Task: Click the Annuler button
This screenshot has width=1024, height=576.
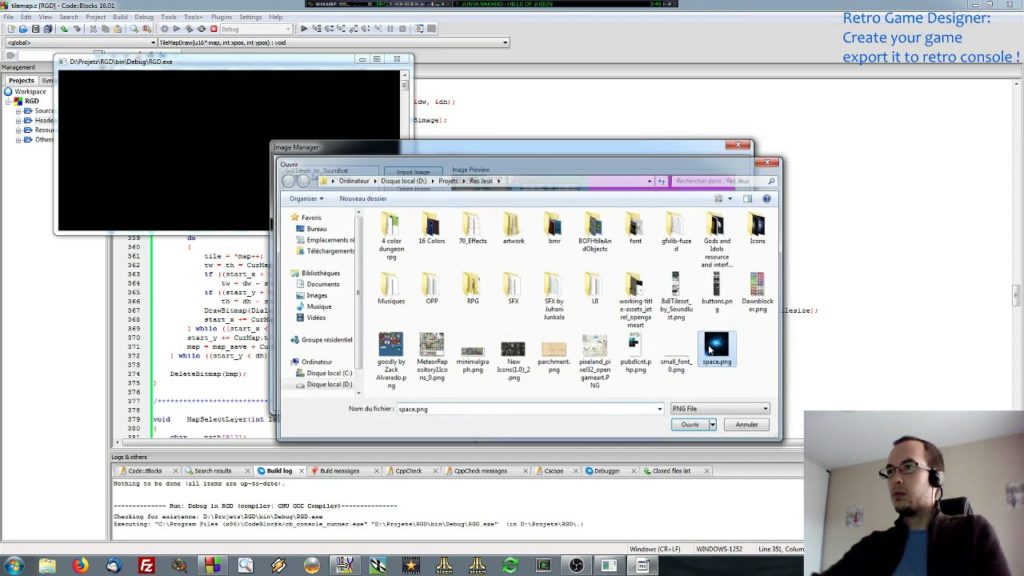Action: pyautogui.click(x=746, y=424)
